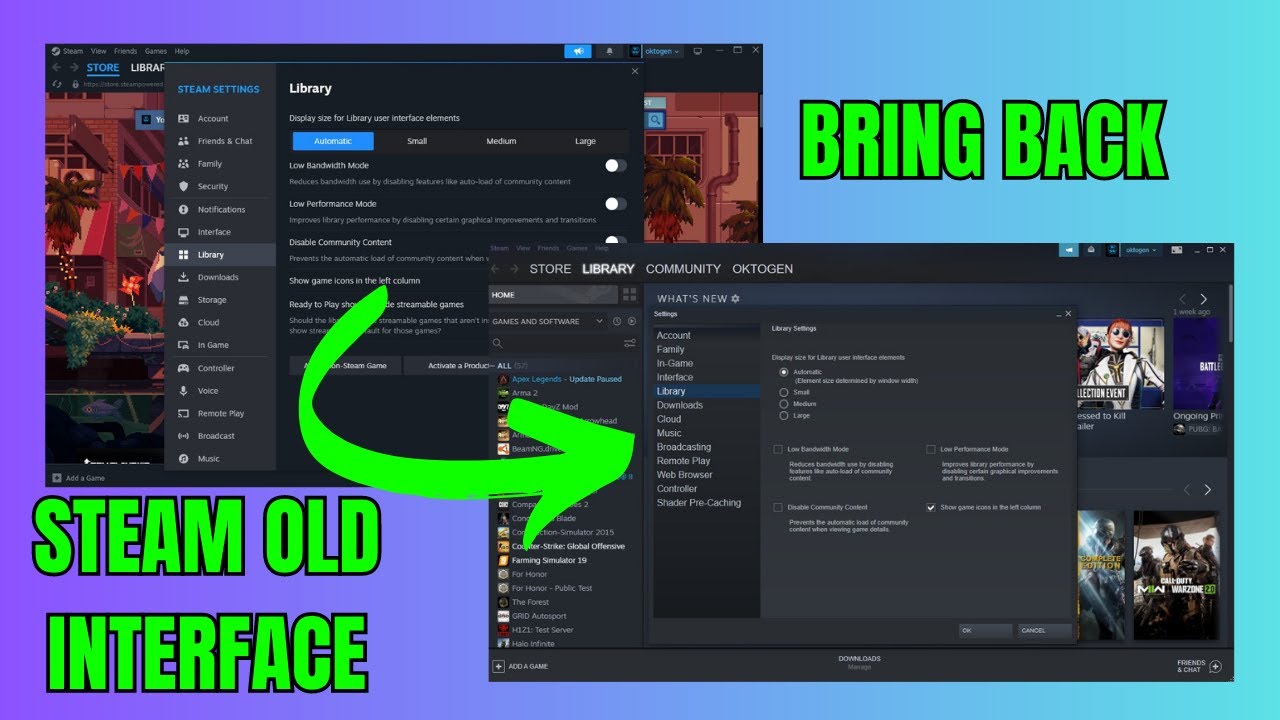Select the Medium radio button in old settings

point(784,404)
